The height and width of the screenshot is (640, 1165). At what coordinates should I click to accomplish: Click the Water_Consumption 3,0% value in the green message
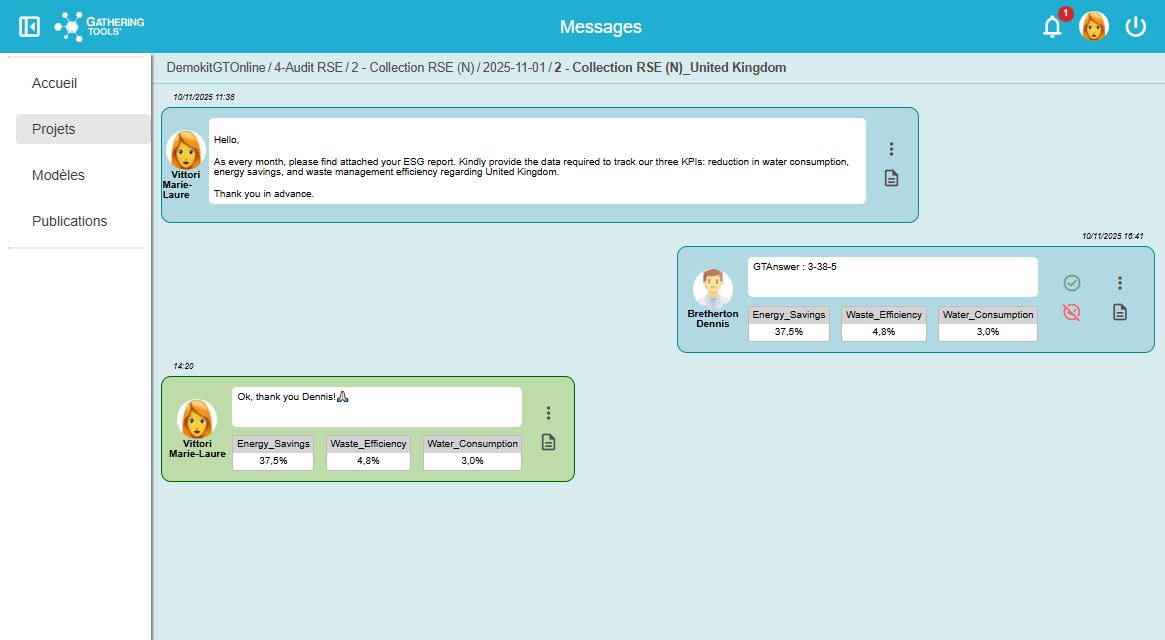click(x=472, y=461)
